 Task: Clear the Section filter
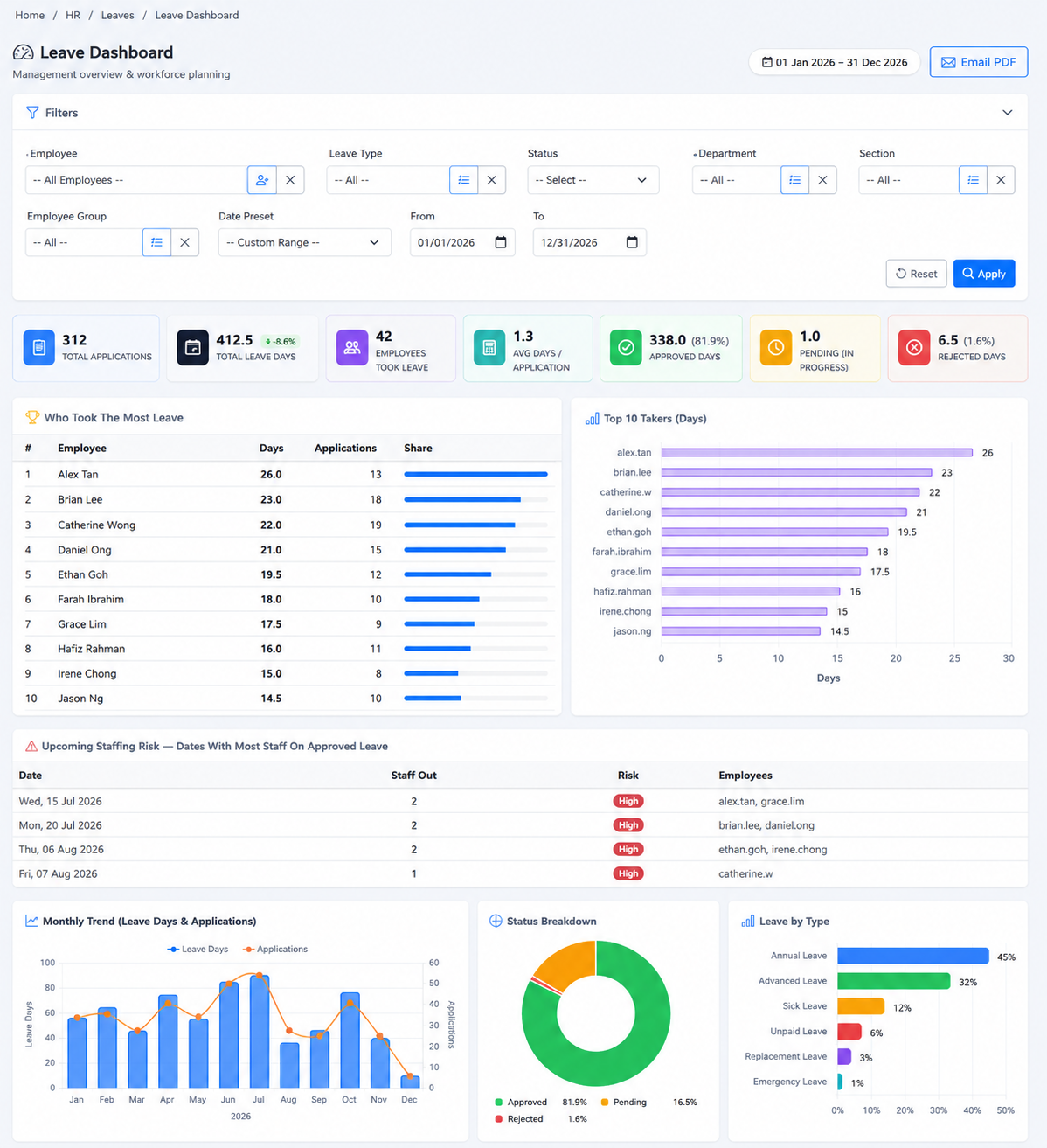[x=1001, y=180]
